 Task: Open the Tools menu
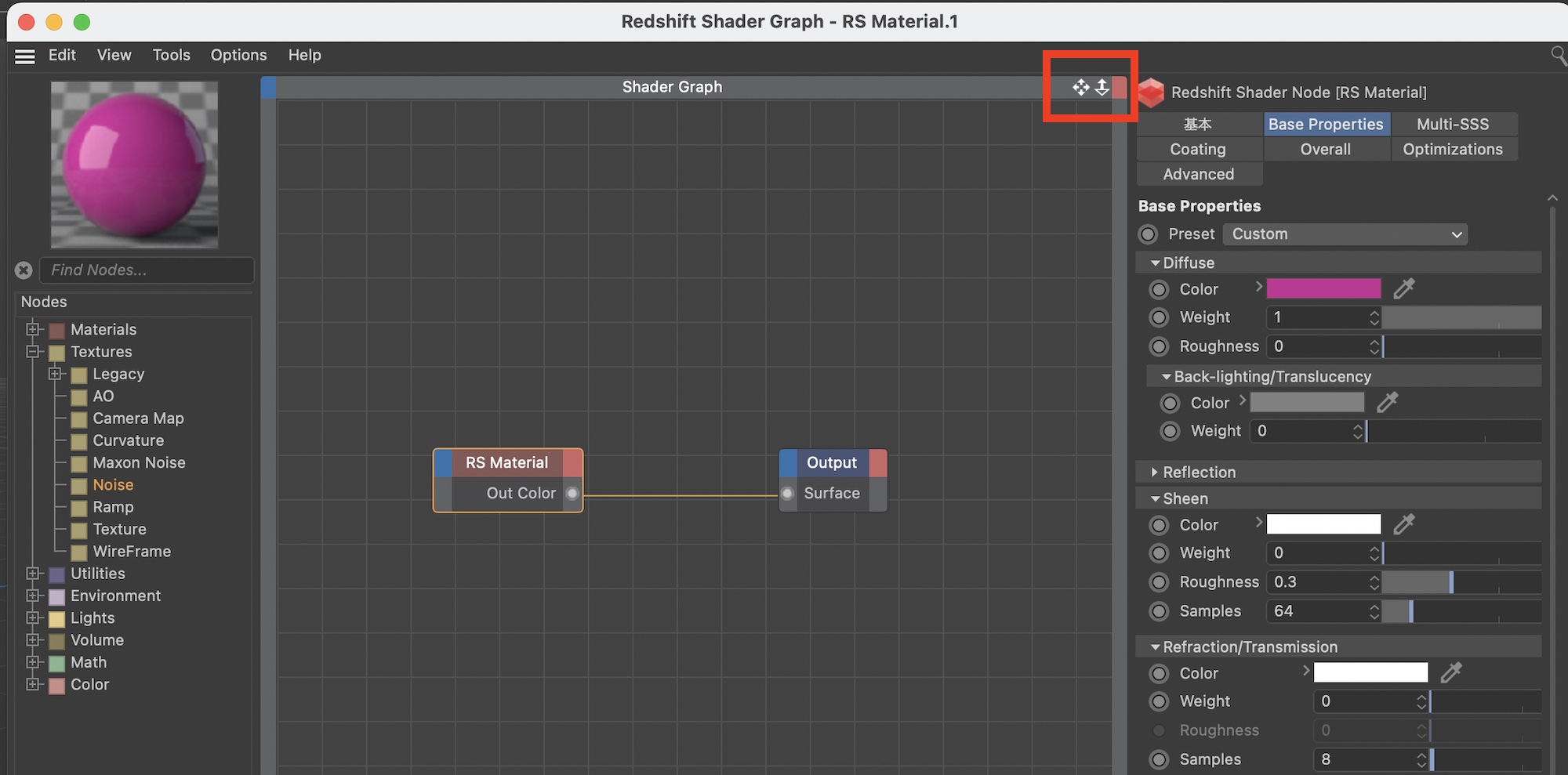click(171, 55)
